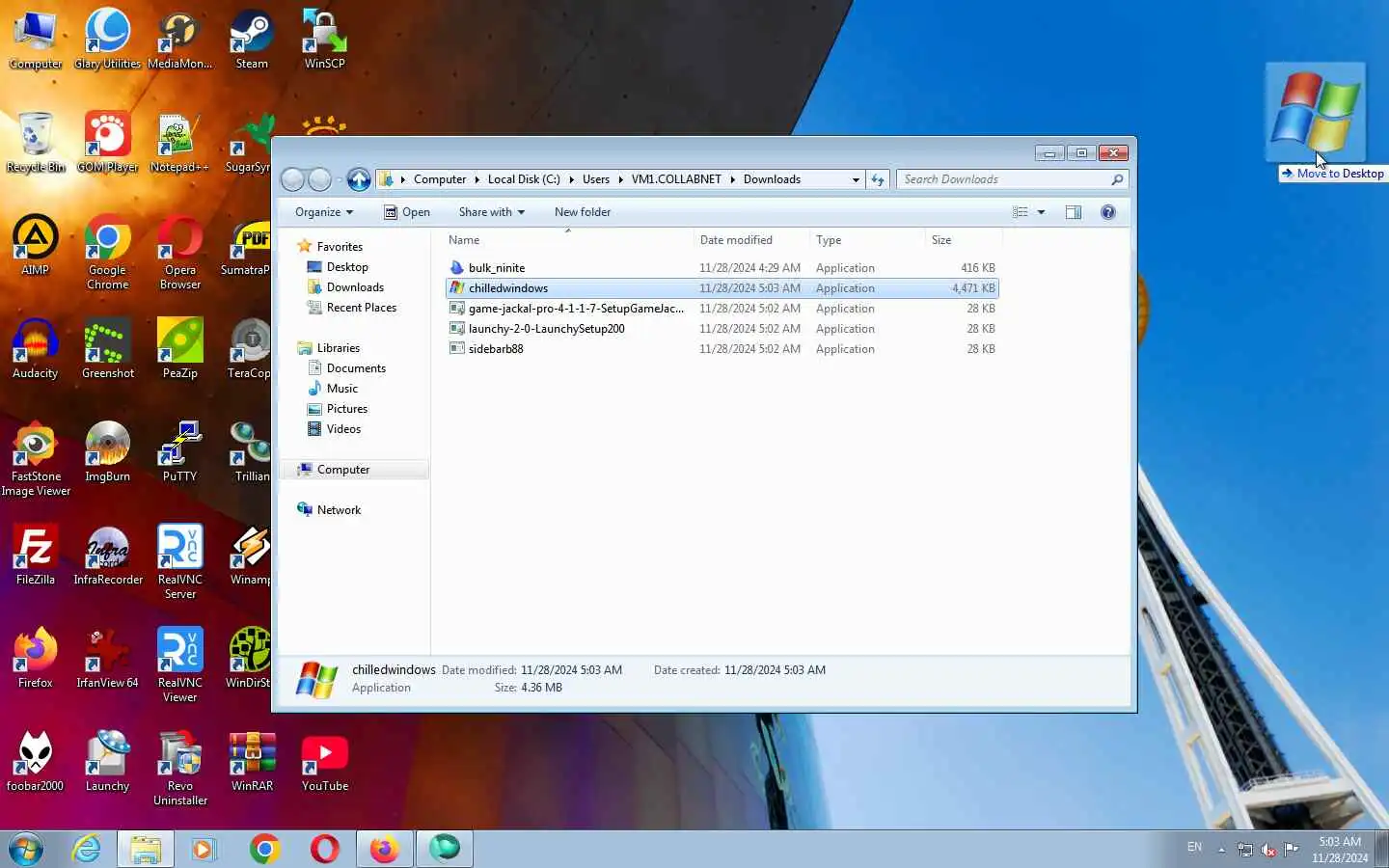Open Explorer help question mark button
Image resolution: width=1389 pixels, height=868 pixels.
1108,212
